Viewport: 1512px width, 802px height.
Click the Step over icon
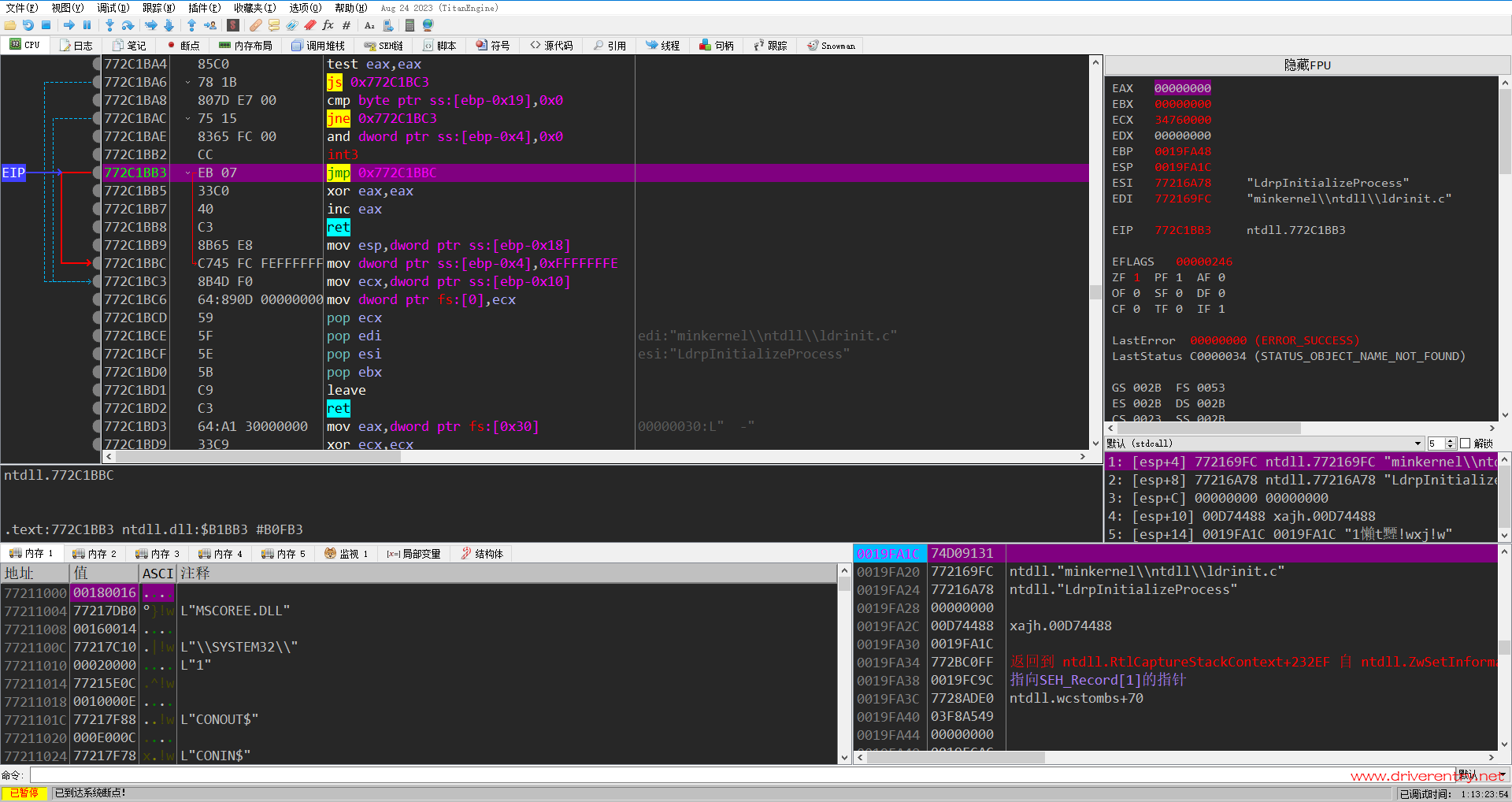pyautogui.click(x=128, y=25)
